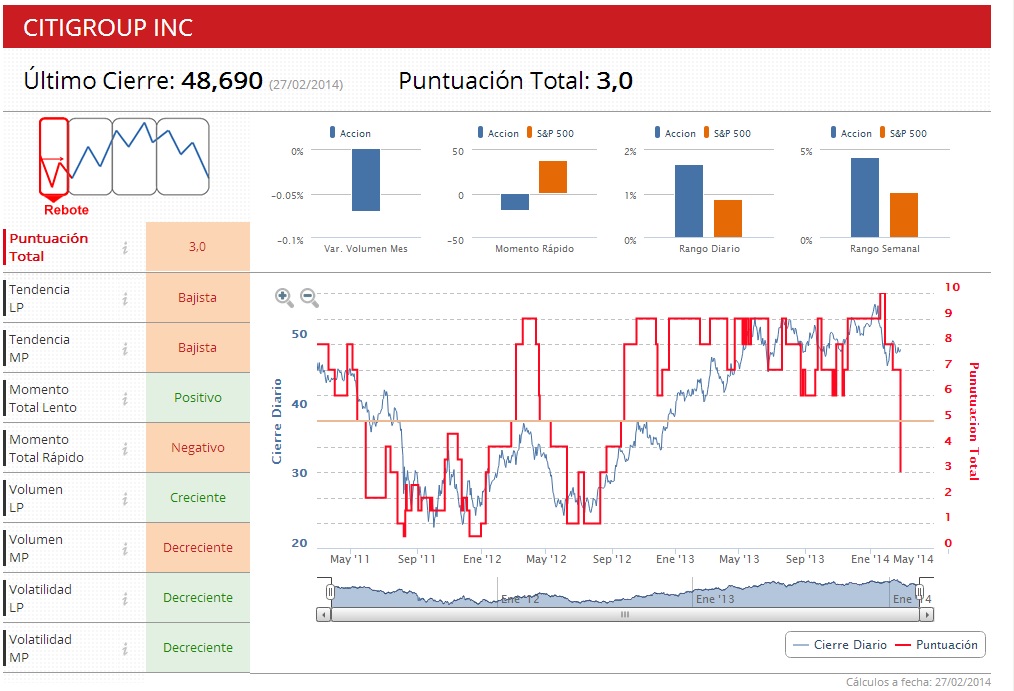Click the Rango Diario chart title

point(709,249)
